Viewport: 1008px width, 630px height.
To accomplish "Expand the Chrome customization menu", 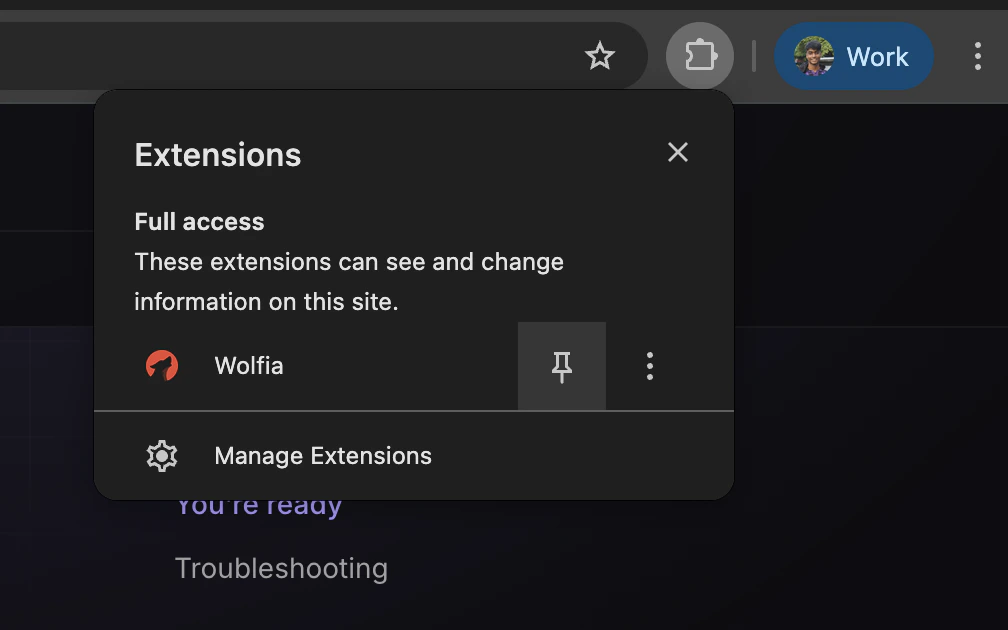I will (978, 57).
